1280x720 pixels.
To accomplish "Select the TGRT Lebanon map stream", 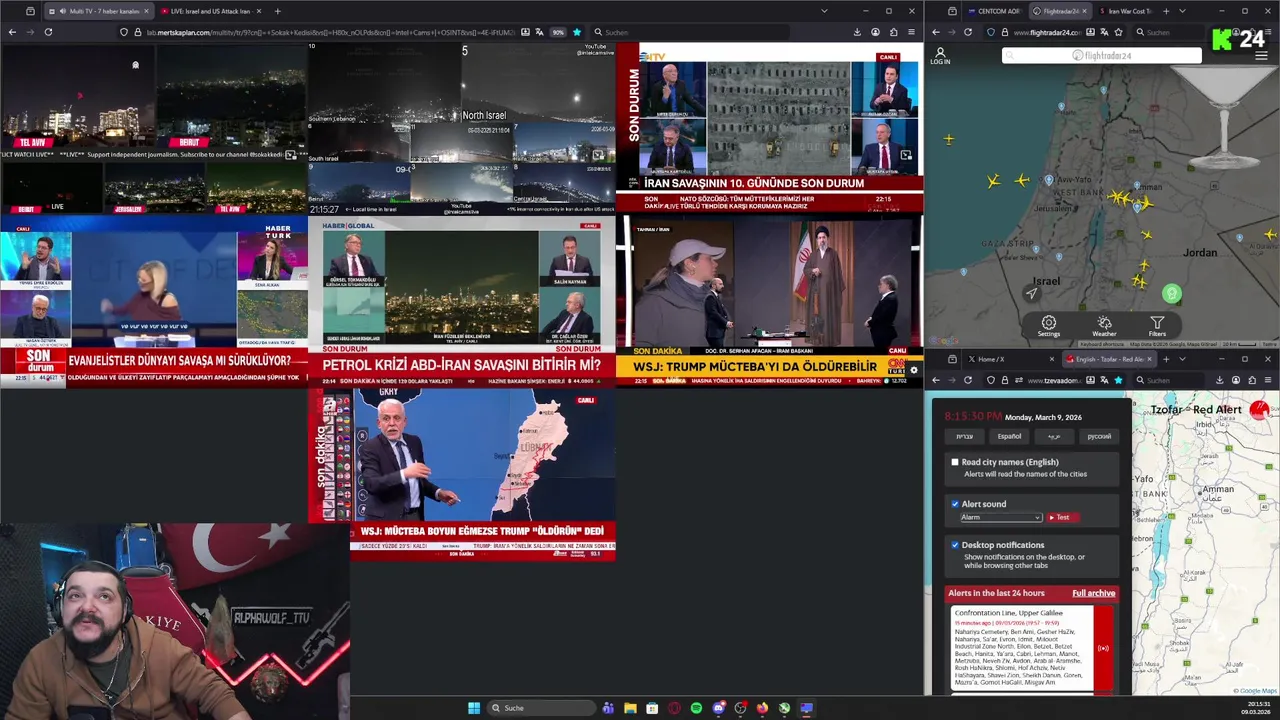I will pos(462,474).
